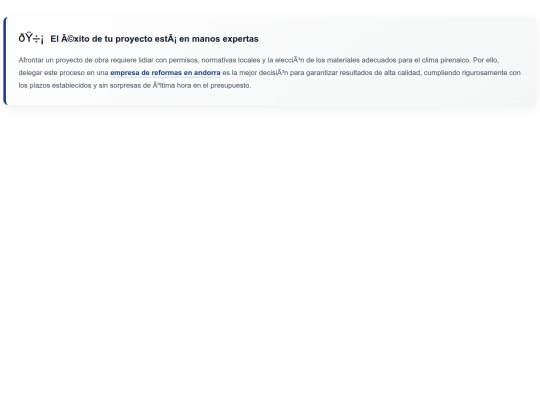
Task: Click the heading 'El éxito de tu proyecto está en manos expertas'
Action: (x=154, y=39)
